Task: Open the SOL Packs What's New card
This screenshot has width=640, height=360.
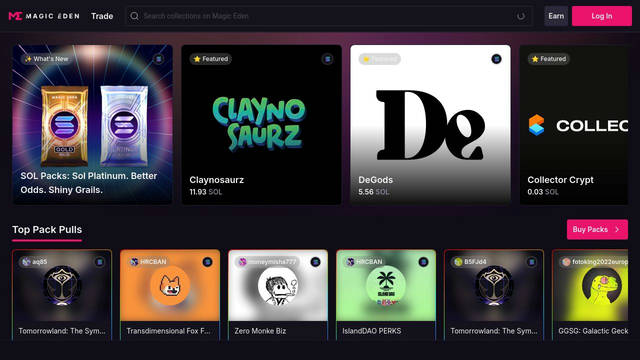Action: [93, 124]
